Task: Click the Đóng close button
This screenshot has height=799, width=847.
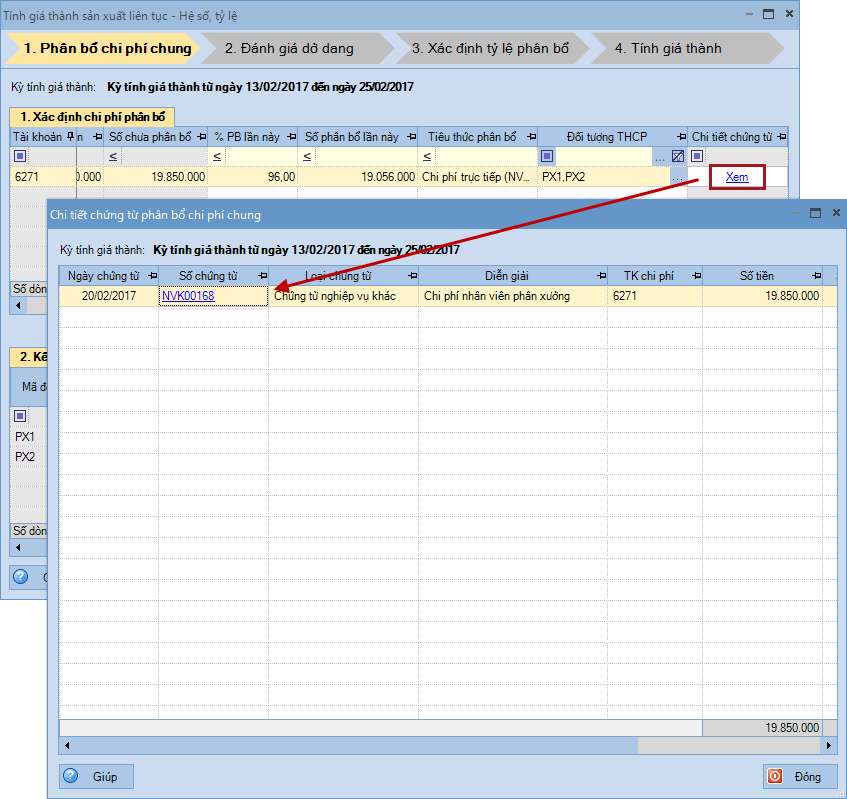Action: 799,776
